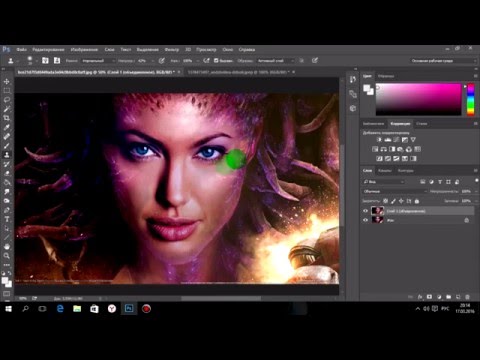Viewport: 480px width, 360px height.
Task: Select the Zoom magnifier tool
Action: tap(7, 256)
